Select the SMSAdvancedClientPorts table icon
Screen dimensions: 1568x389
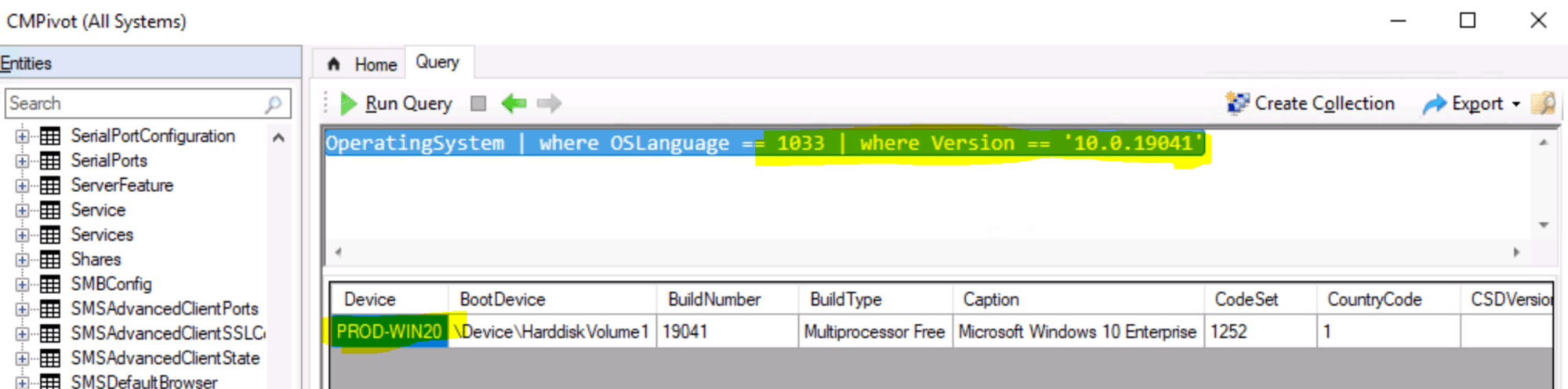pyautogui.click(x=50, y=309)
